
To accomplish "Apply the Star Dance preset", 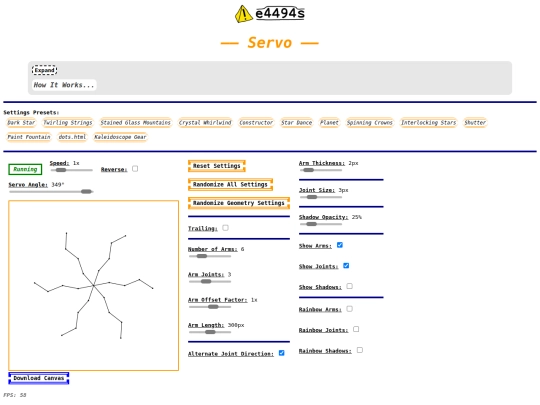I will click(x=297, y=123).
